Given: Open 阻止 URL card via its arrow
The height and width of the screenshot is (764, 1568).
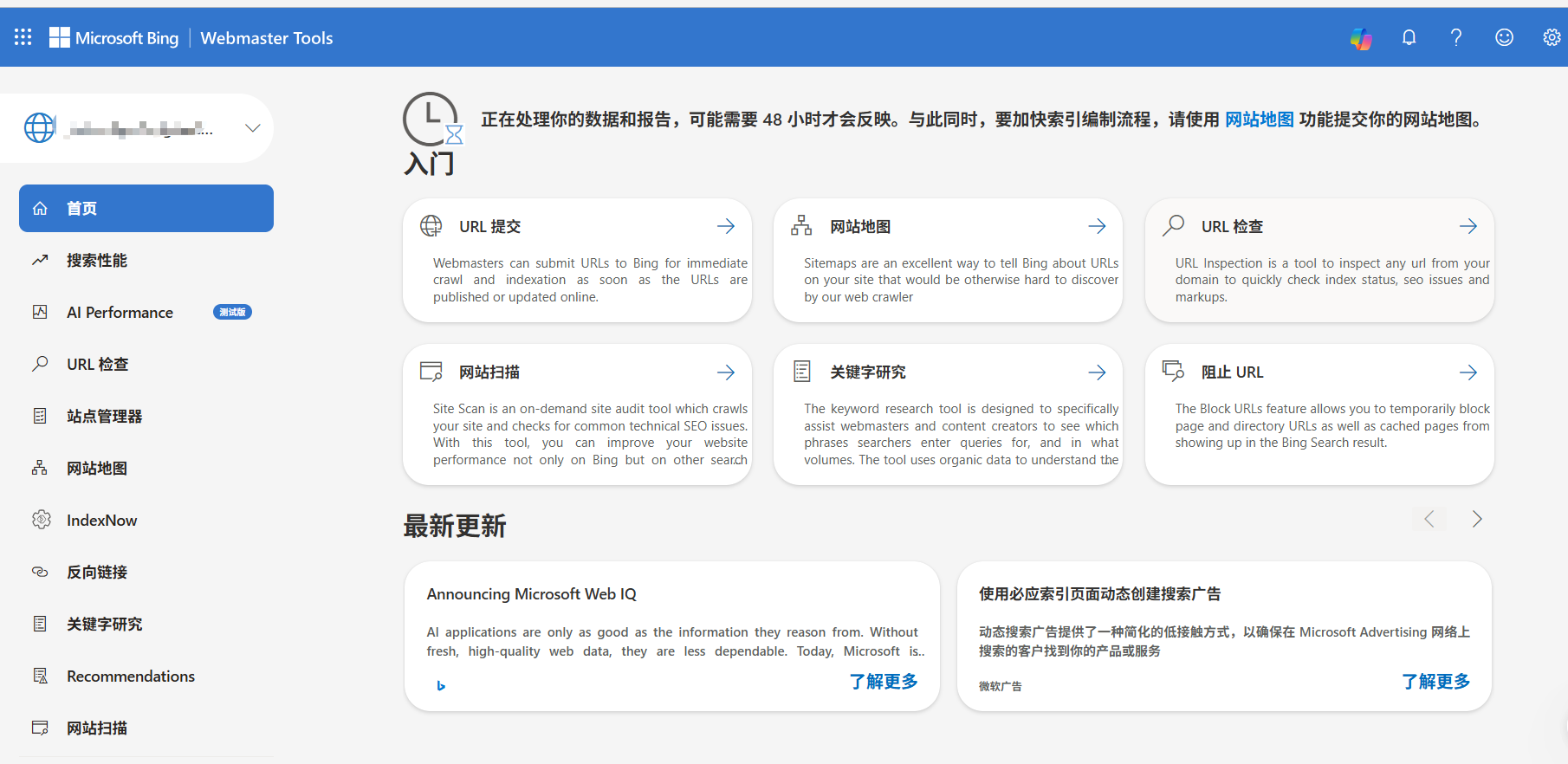Looking at the screenshot, I should (1468, 372).
